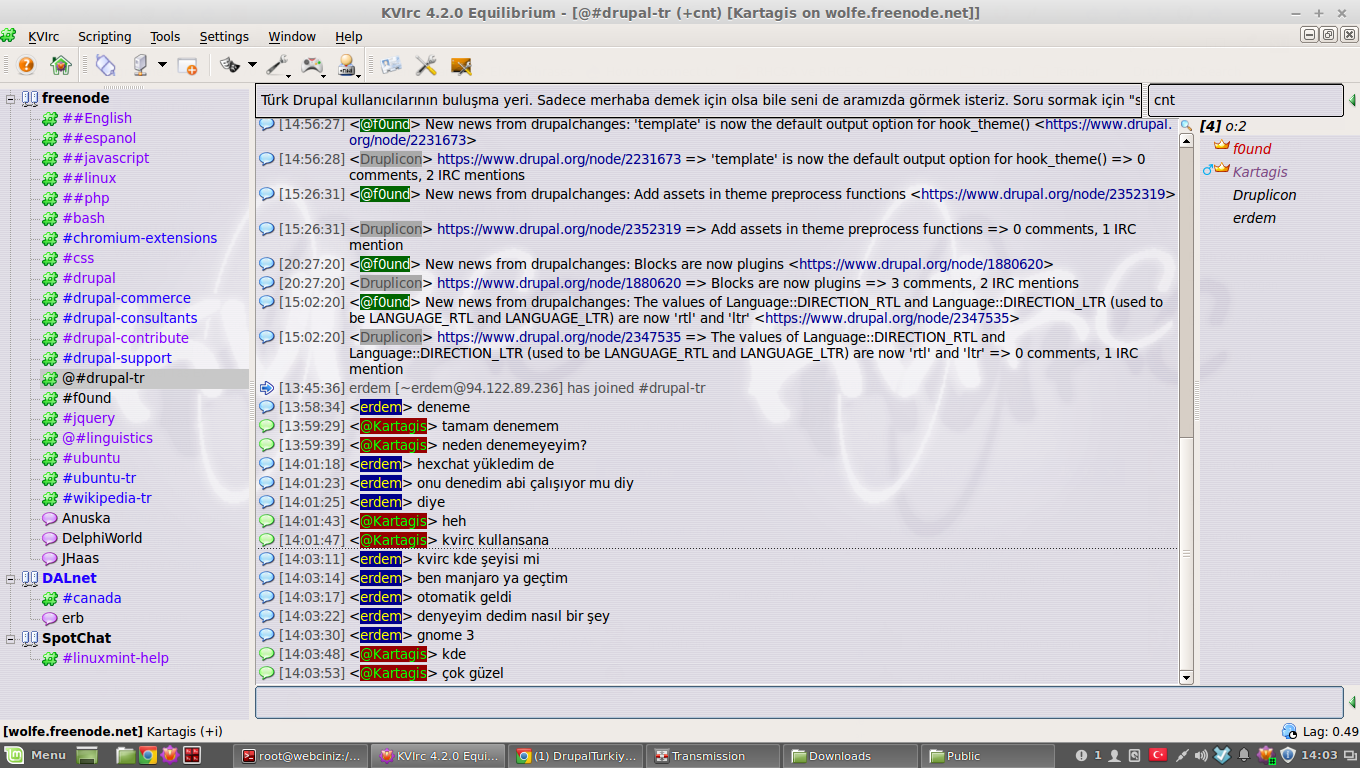This screenshot has width=1360, height=768.
Task: Open the Scripting menu
Action: (x=104, y=36)
